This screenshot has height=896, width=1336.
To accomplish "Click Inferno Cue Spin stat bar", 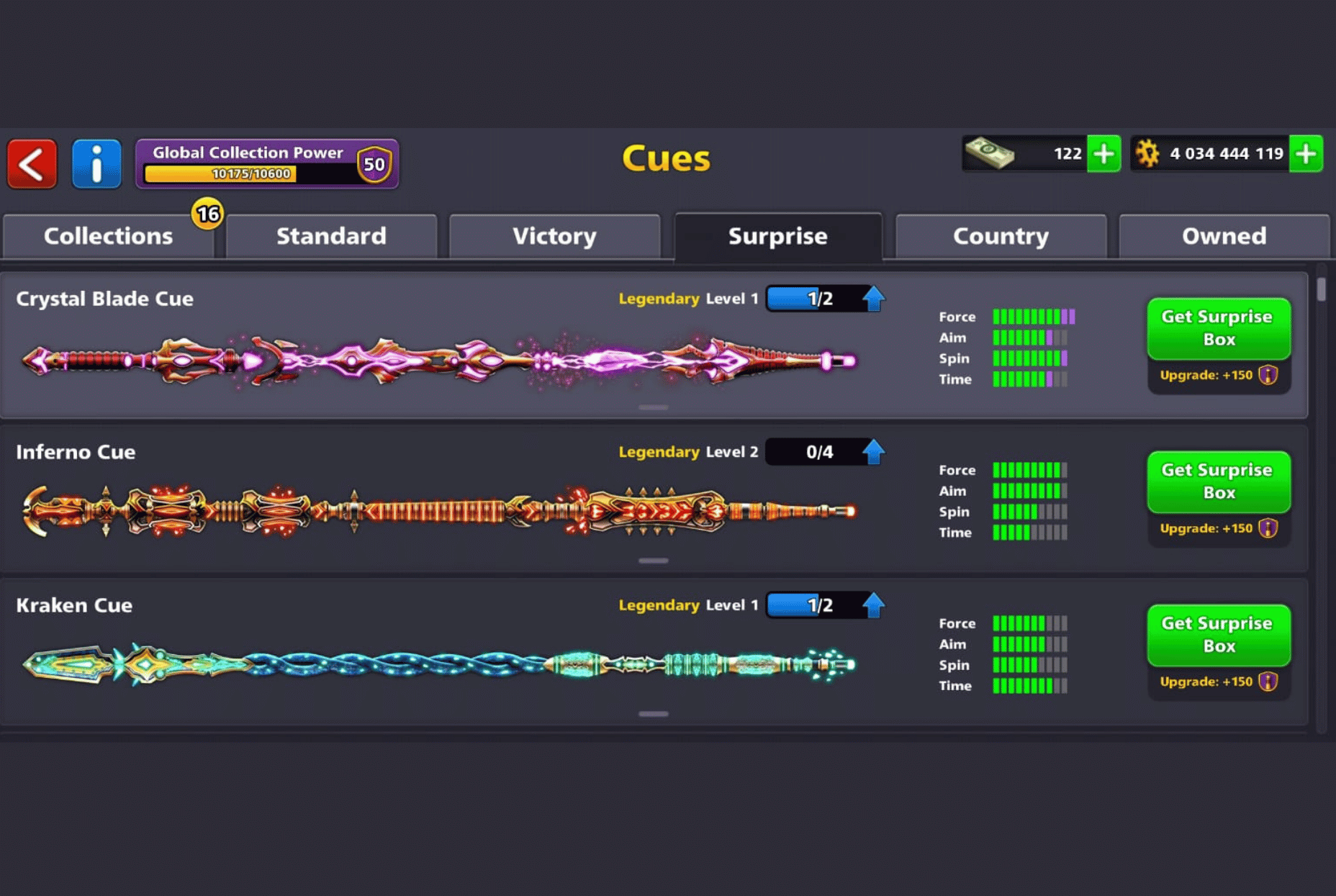I will coord(1030,512).
